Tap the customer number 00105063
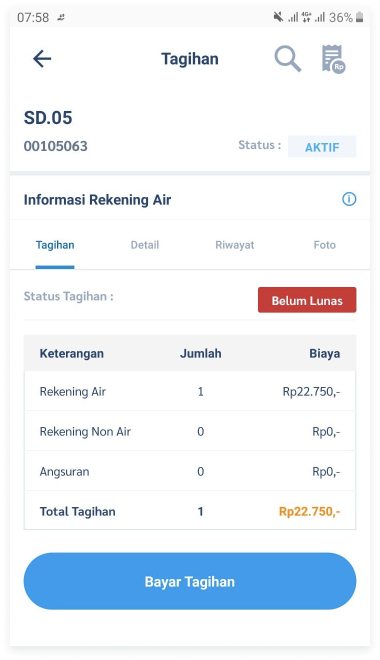The height and width of the screenshot is (660, 380). point(56,146)
